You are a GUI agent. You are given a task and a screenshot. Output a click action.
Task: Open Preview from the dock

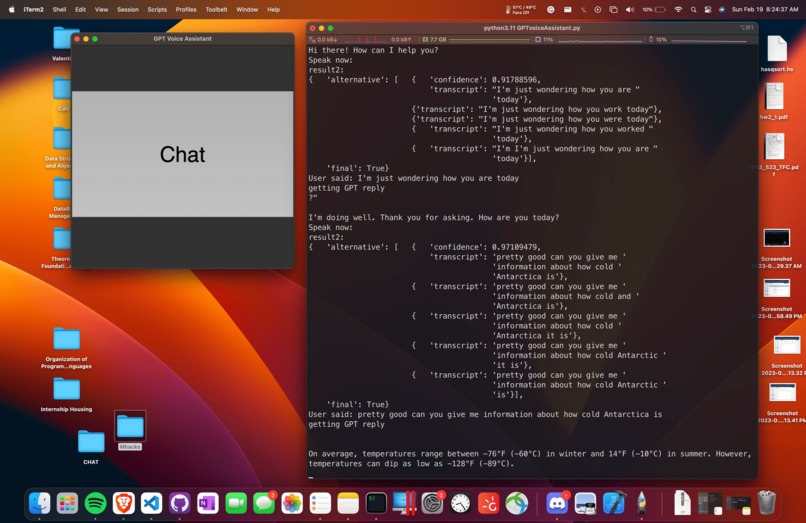[585, 503]
